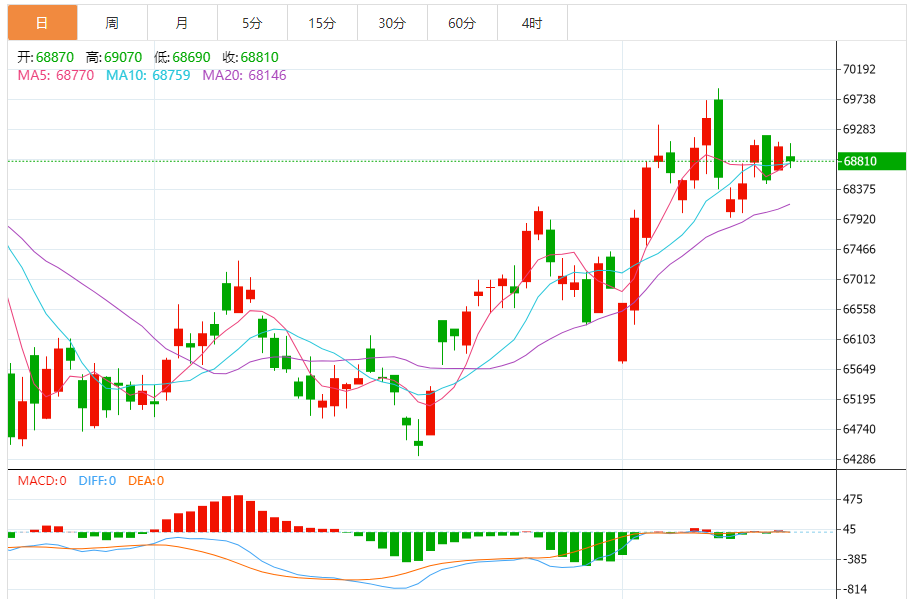The image size is (913, 599).
Task: Click the 69738 price axis label
Action: (x=859, y=99)
